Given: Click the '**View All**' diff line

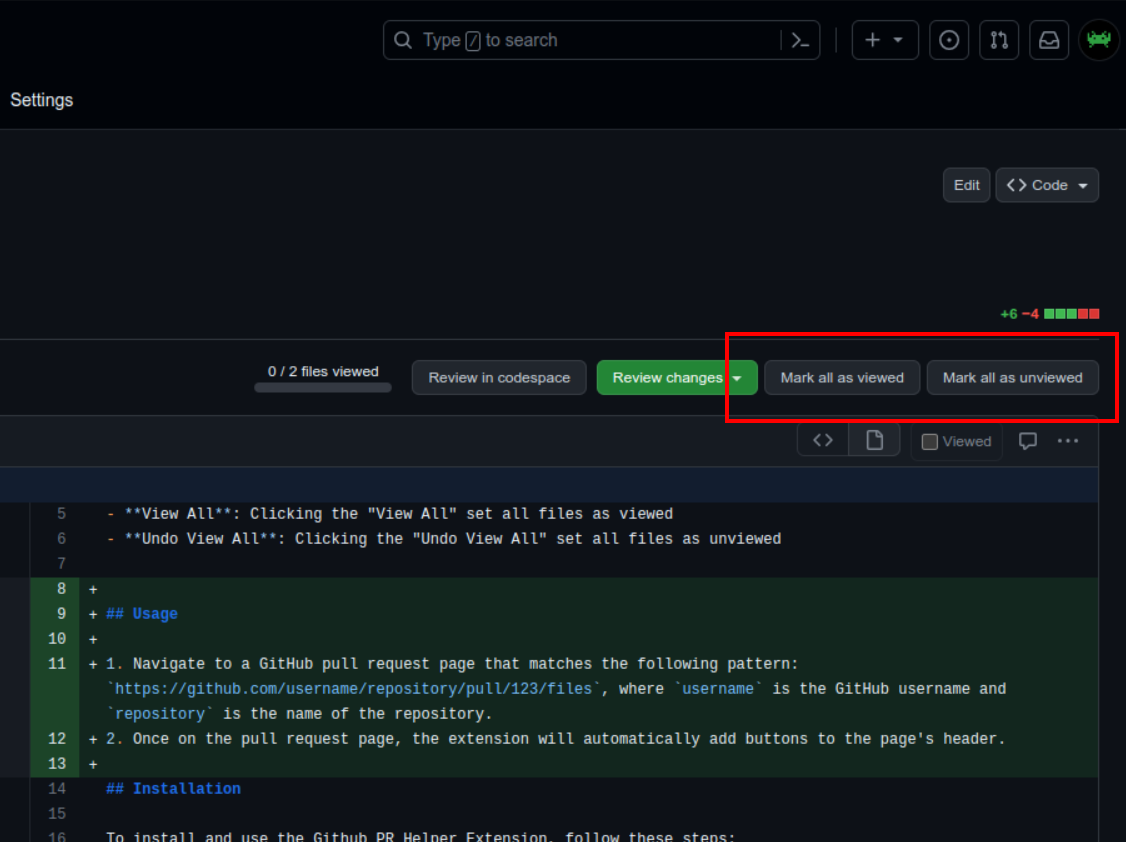Looking at the screenshot, I should [x=390, y=514].
